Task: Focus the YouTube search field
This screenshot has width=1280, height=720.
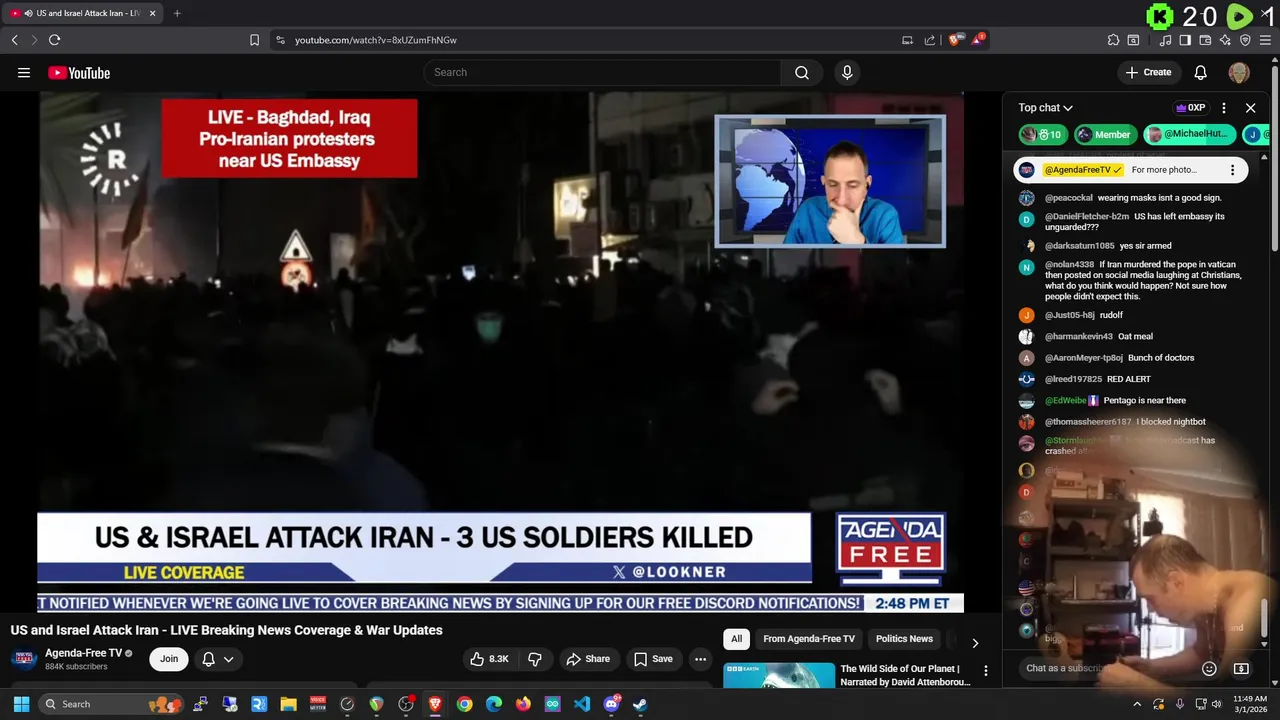Action: tap(603, 72)
